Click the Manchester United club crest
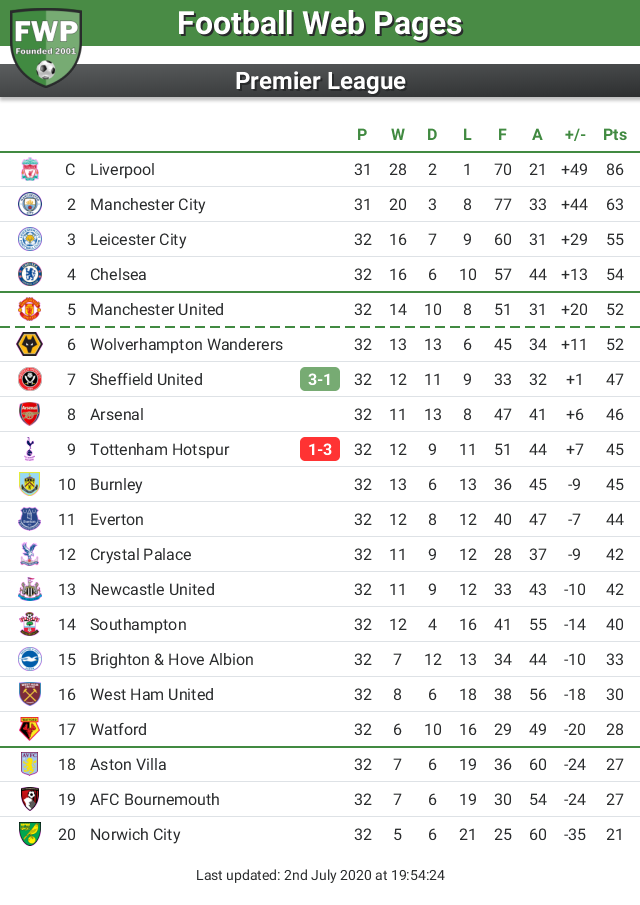The height and width of the screenshot is (905, 640). (29, 309)
